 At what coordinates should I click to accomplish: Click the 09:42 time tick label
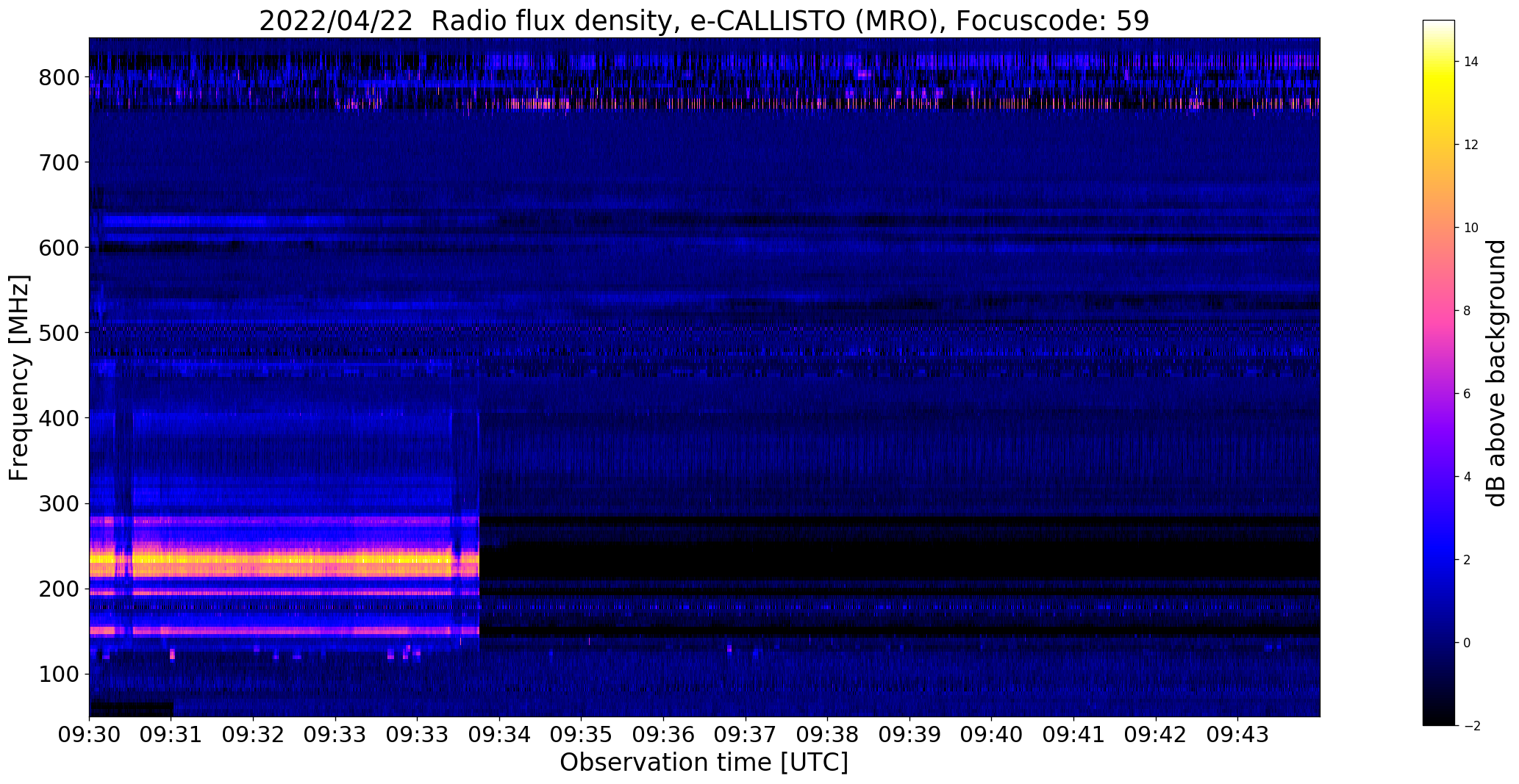click(1157, 736)
